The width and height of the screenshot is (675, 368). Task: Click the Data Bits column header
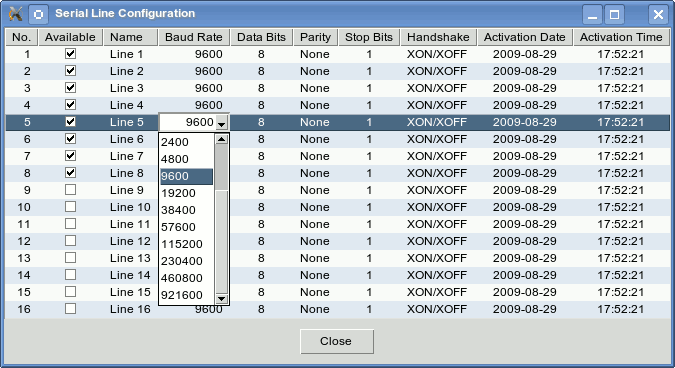[261, 37]
